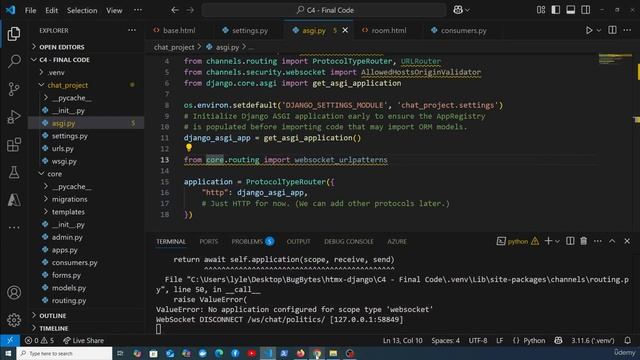640x360 pixels.
Task: Click Live Share in status bar
Action: (x=83, y=340)
